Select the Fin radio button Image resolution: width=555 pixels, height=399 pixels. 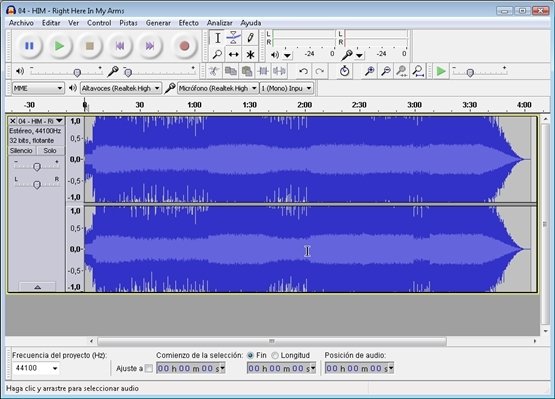tap(250, 355)
